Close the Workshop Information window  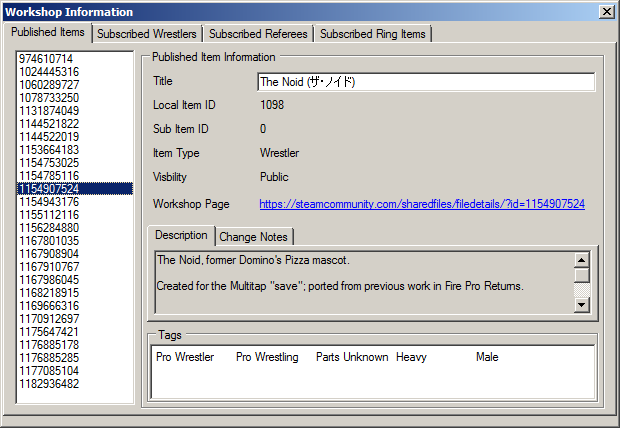tap(606, 12)
